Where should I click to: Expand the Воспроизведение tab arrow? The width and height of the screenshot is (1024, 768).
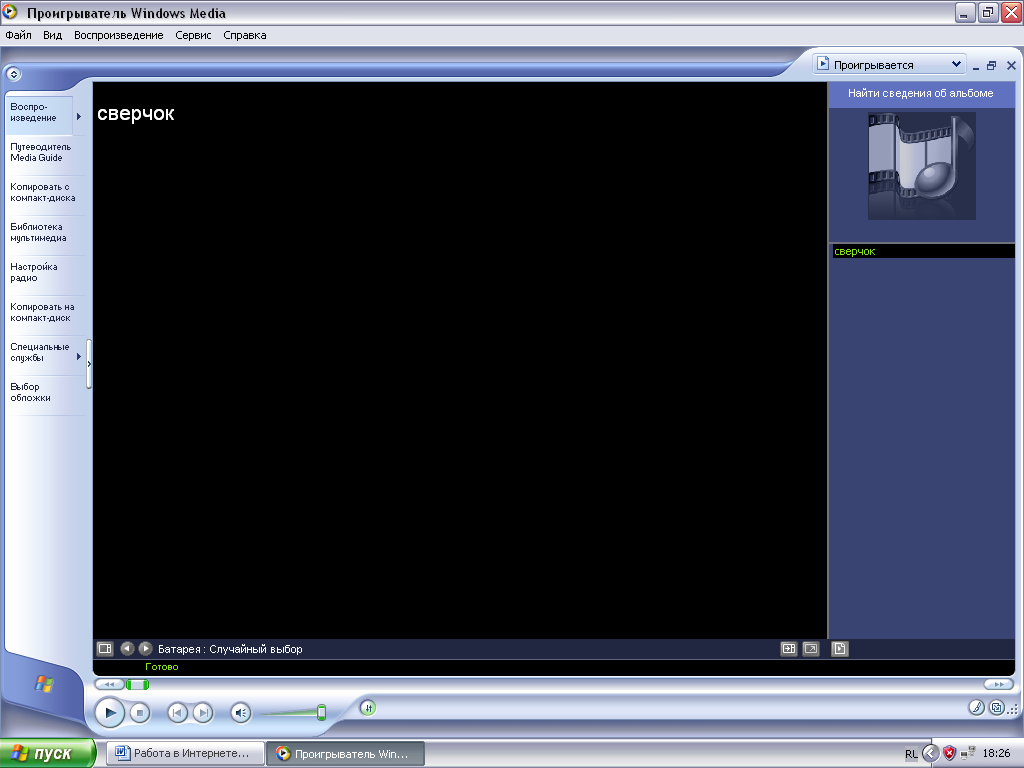79,116
